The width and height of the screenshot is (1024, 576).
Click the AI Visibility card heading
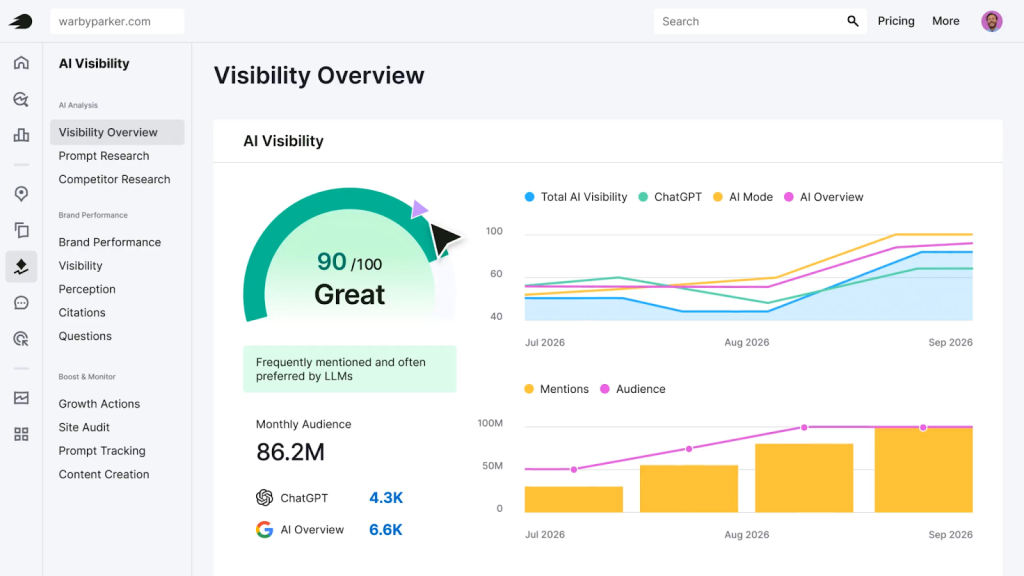pyautogui.click(x=283, y=141)
